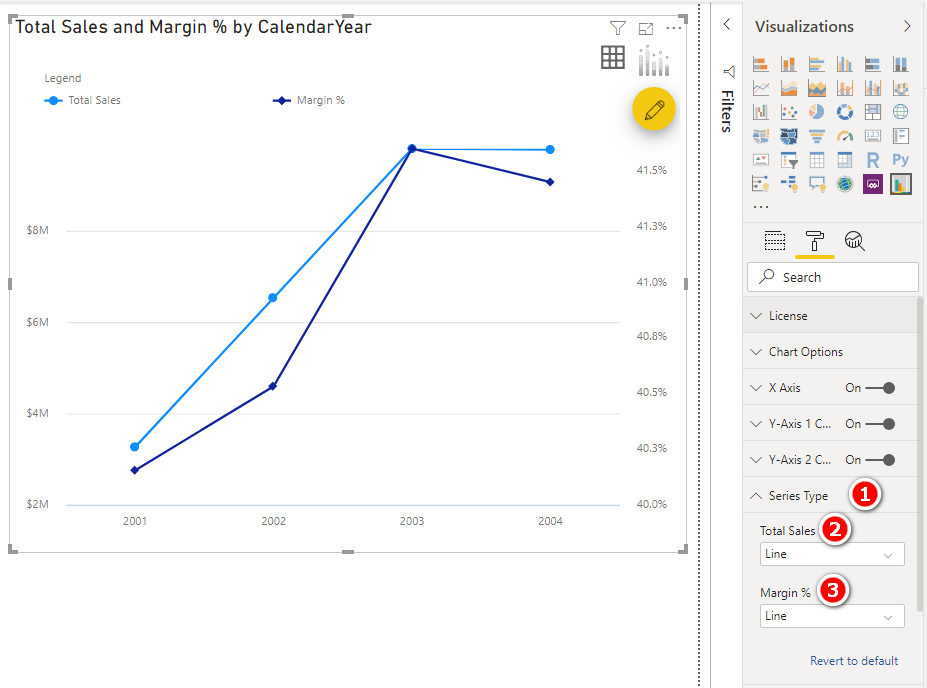Select the pie chart visual

pos(816,112)
